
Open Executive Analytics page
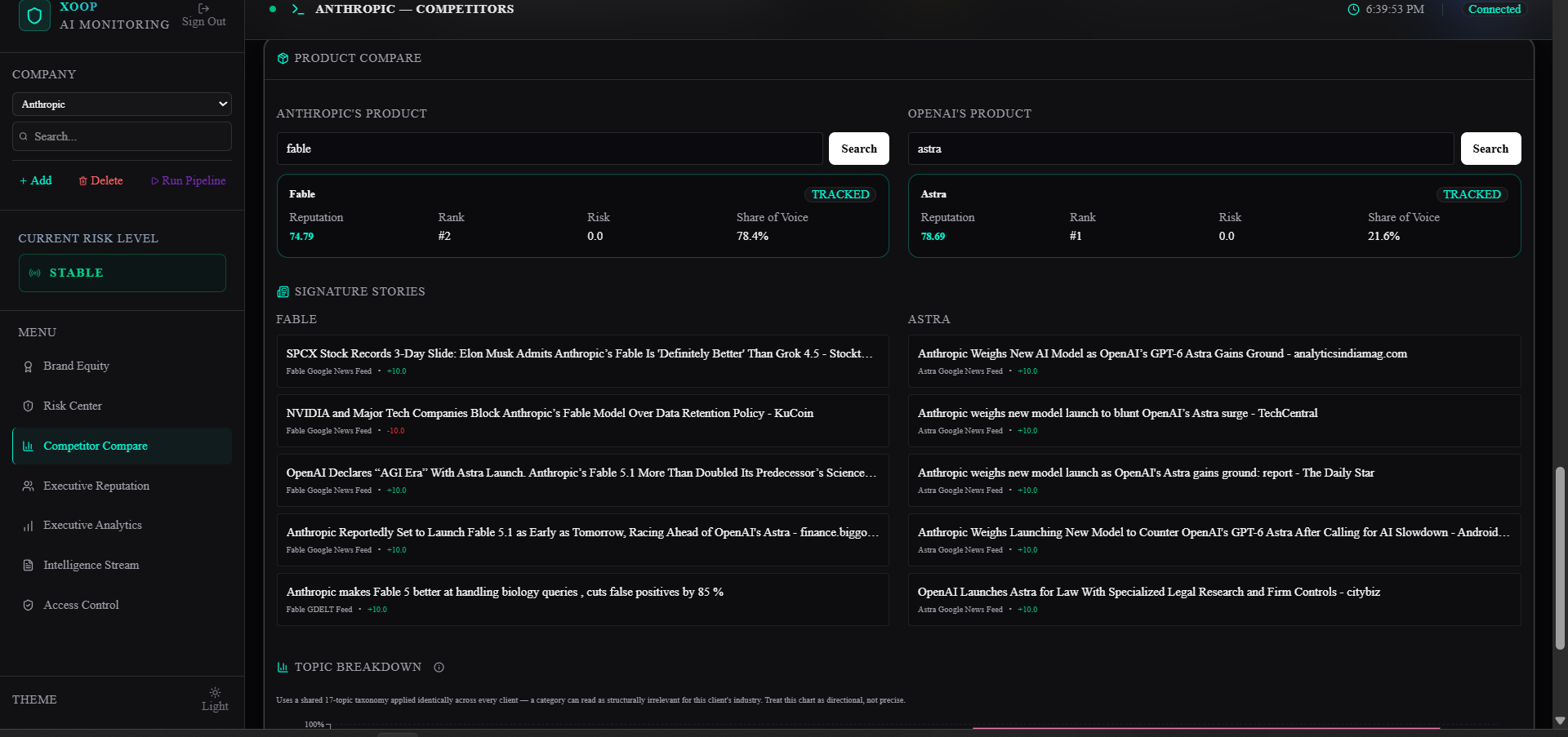[x=122, y=525]
